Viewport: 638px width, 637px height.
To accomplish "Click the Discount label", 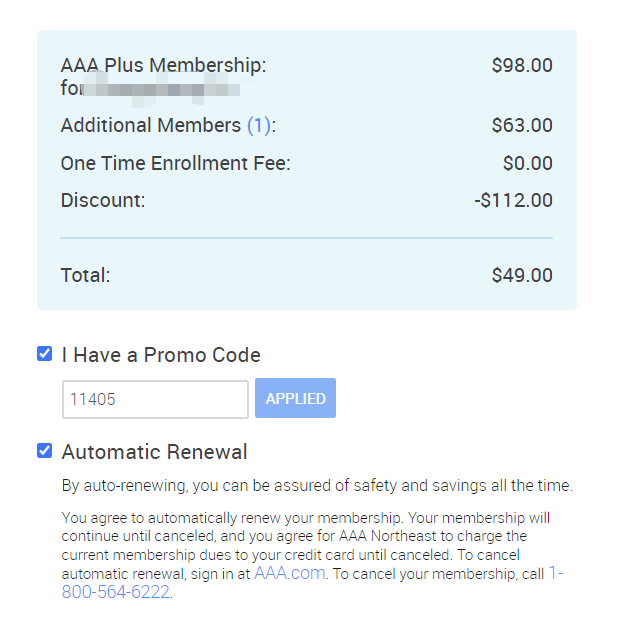I will (103, 200).
